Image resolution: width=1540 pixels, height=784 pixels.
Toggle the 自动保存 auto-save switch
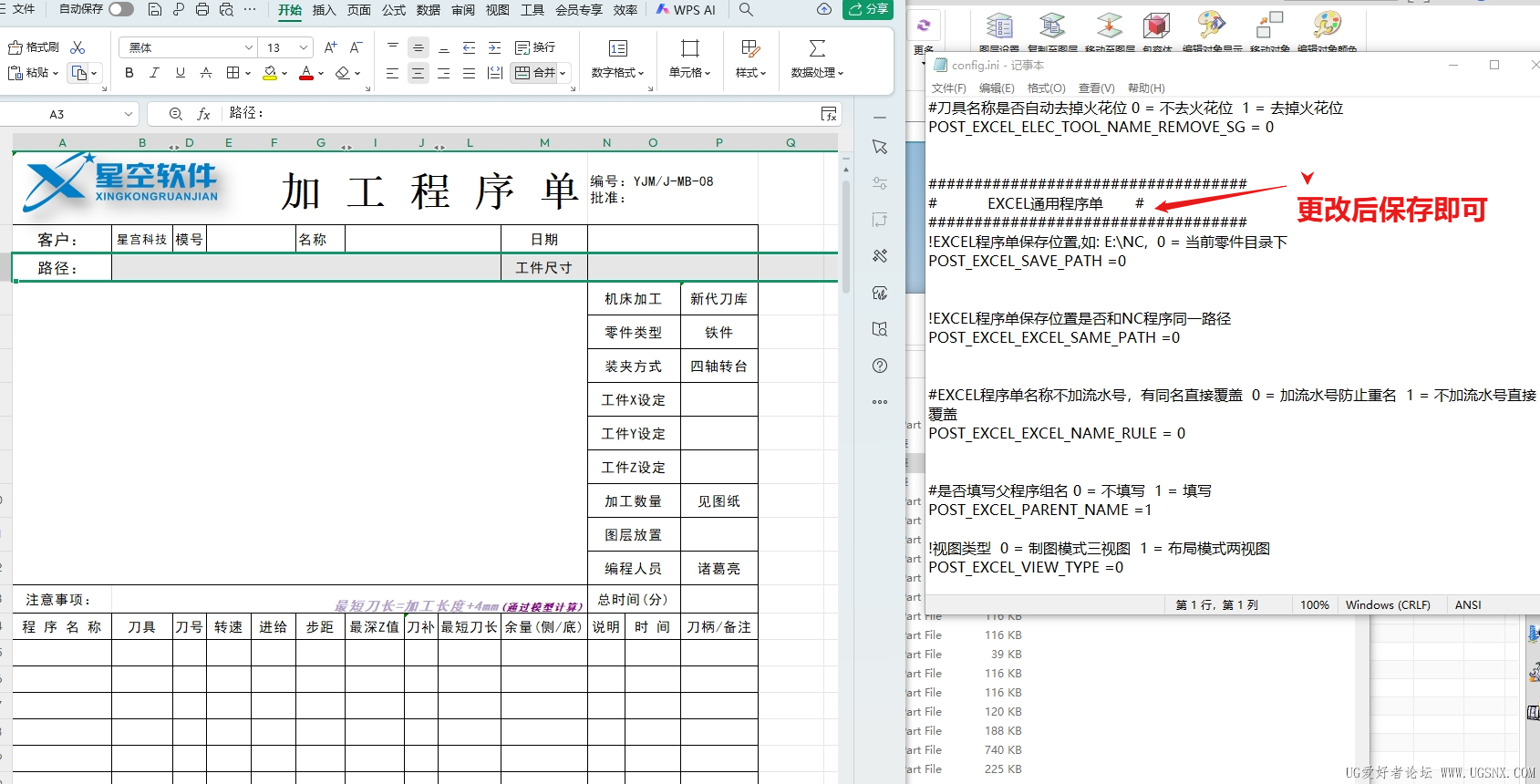tap(120, 9)
